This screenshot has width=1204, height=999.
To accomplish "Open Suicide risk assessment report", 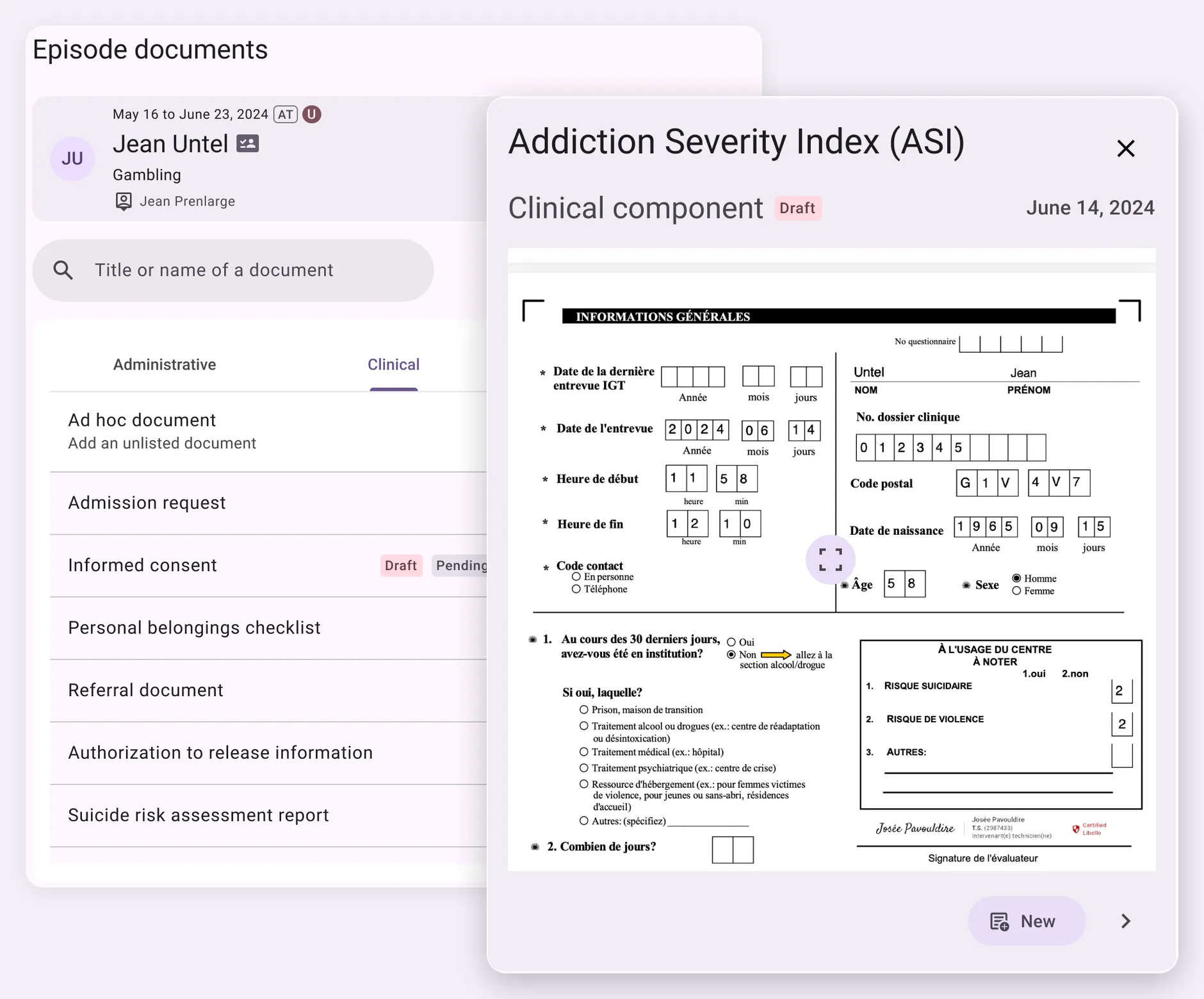I will point(268,815).
